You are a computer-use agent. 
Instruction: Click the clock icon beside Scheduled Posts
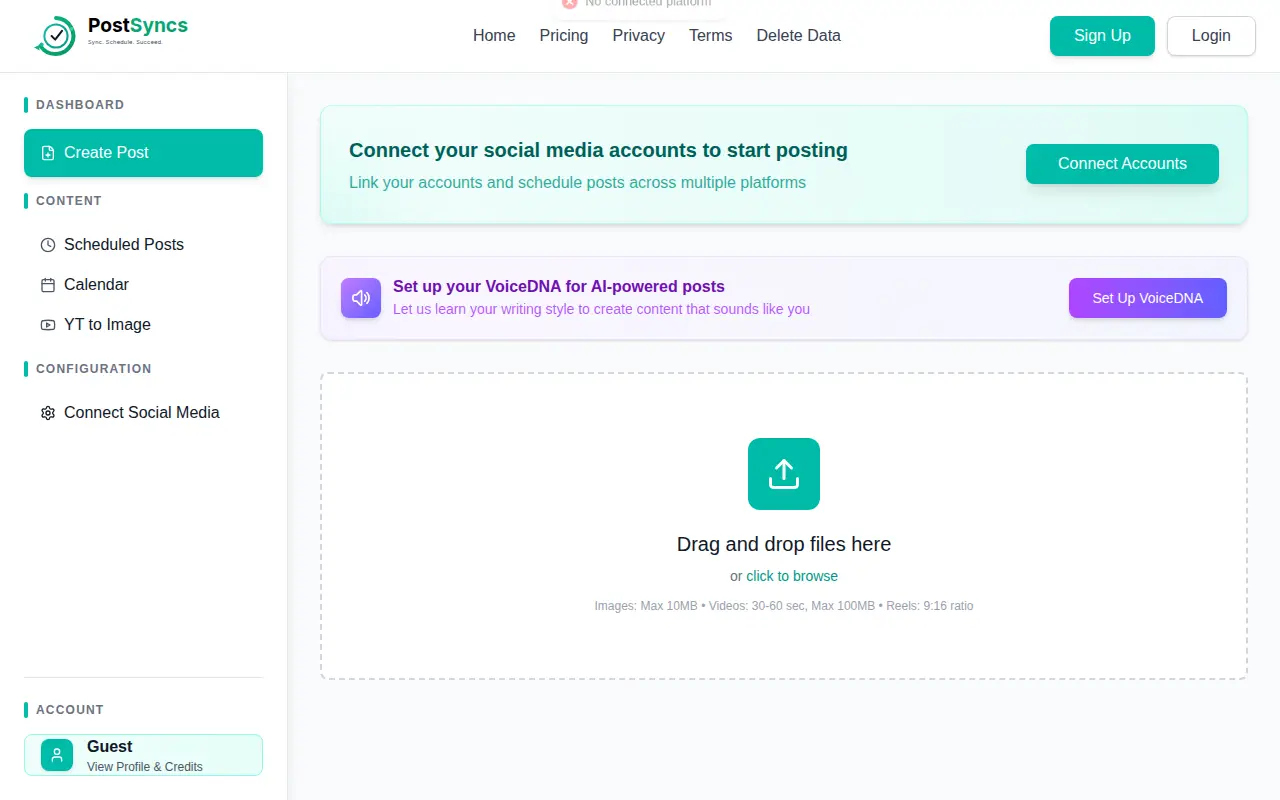[48, 245]
